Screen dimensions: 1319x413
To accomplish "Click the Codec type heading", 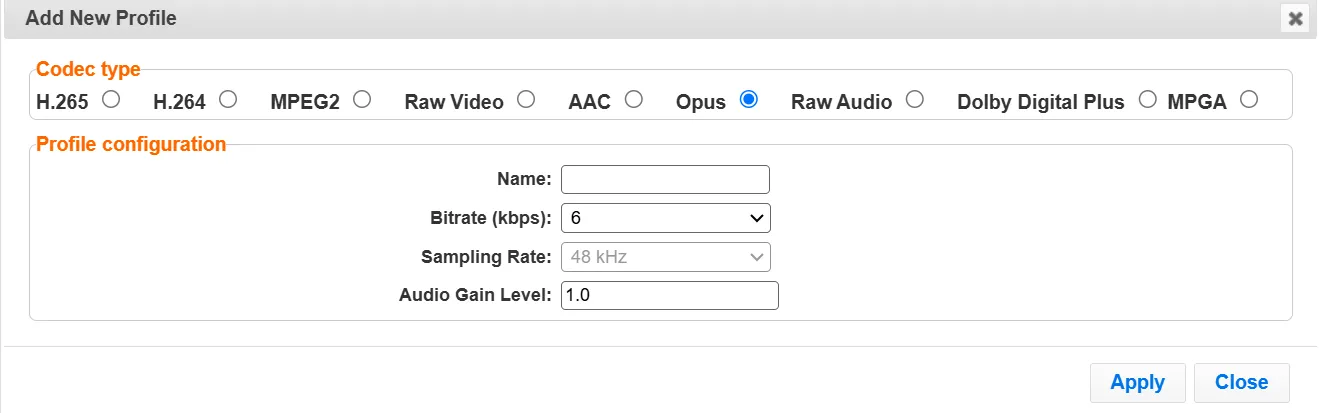I will pyautogui.click(x=88, y=69).
